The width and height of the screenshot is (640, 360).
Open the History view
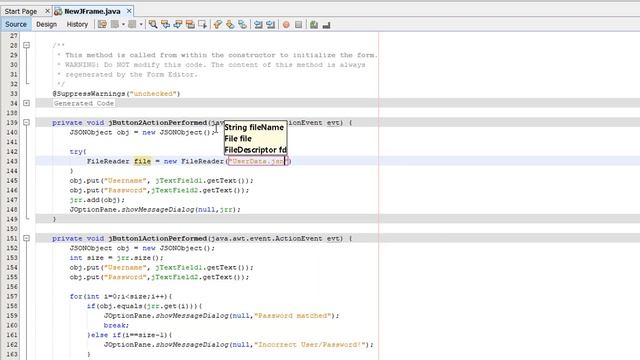coord(77,24)
